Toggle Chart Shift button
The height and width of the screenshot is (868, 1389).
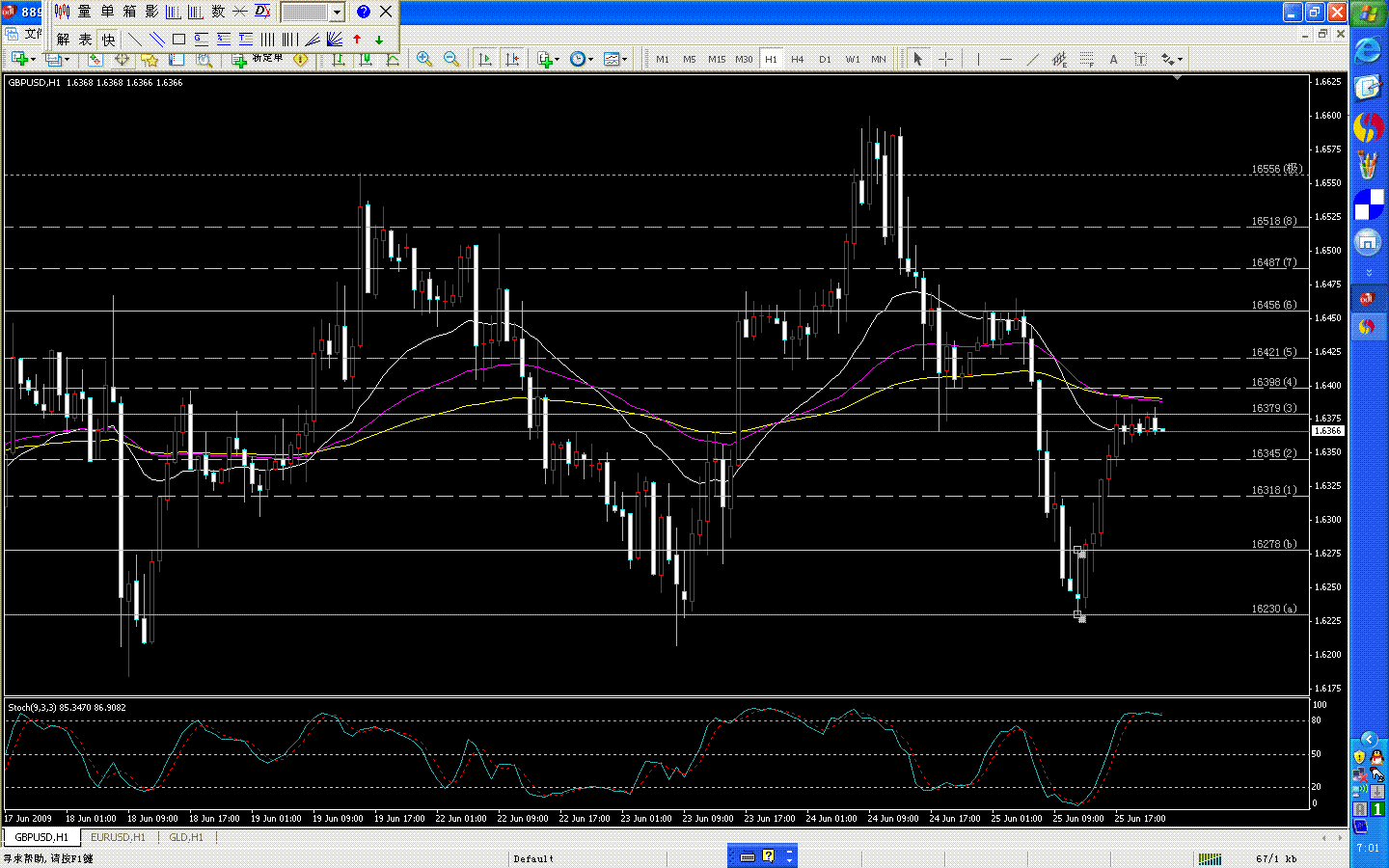coord(512,59)
